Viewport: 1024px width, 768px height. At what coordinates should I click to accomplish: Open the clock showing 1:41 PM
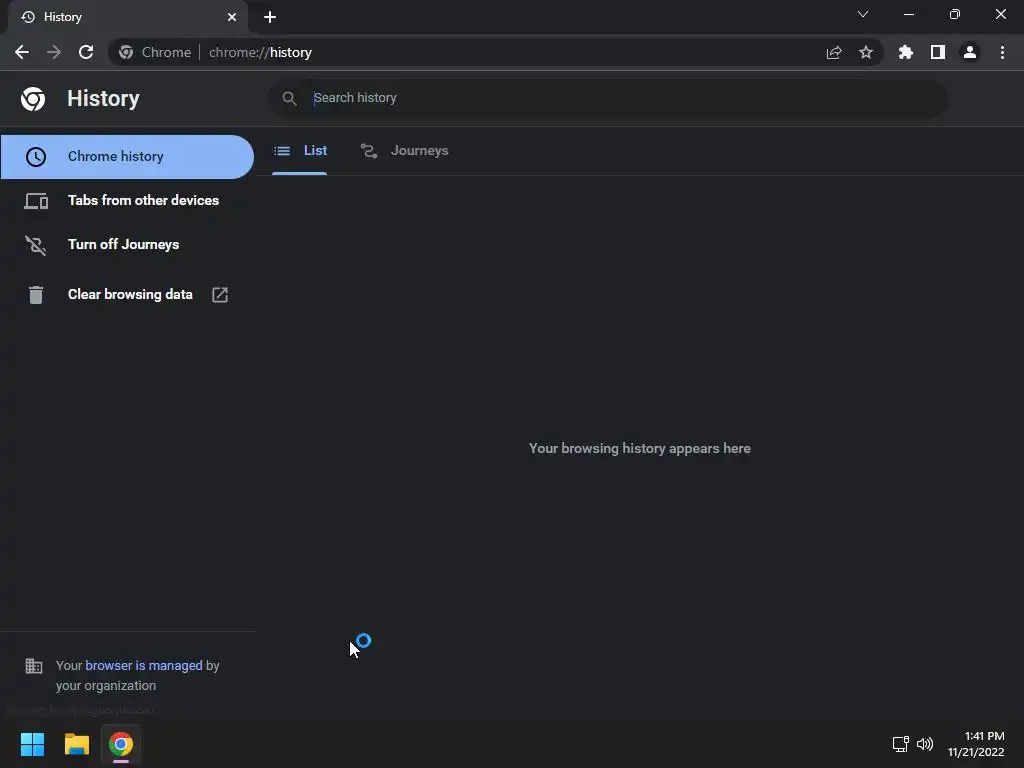click(976, 744)
